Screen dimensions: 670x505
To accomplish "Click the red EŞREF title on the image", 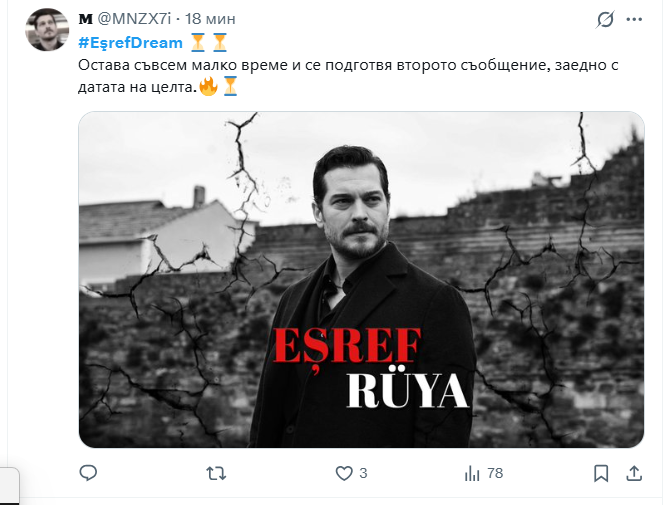I will pos(347,346).
